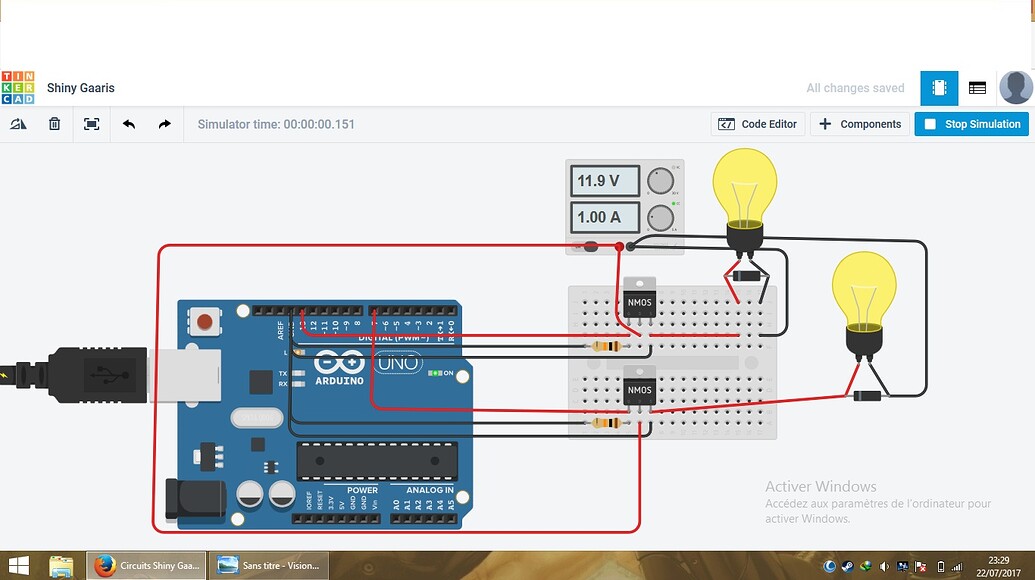The width and height of the screenshot is (1035, 580).
Task: Open the Code Editor panel
Action: [757, 123]
